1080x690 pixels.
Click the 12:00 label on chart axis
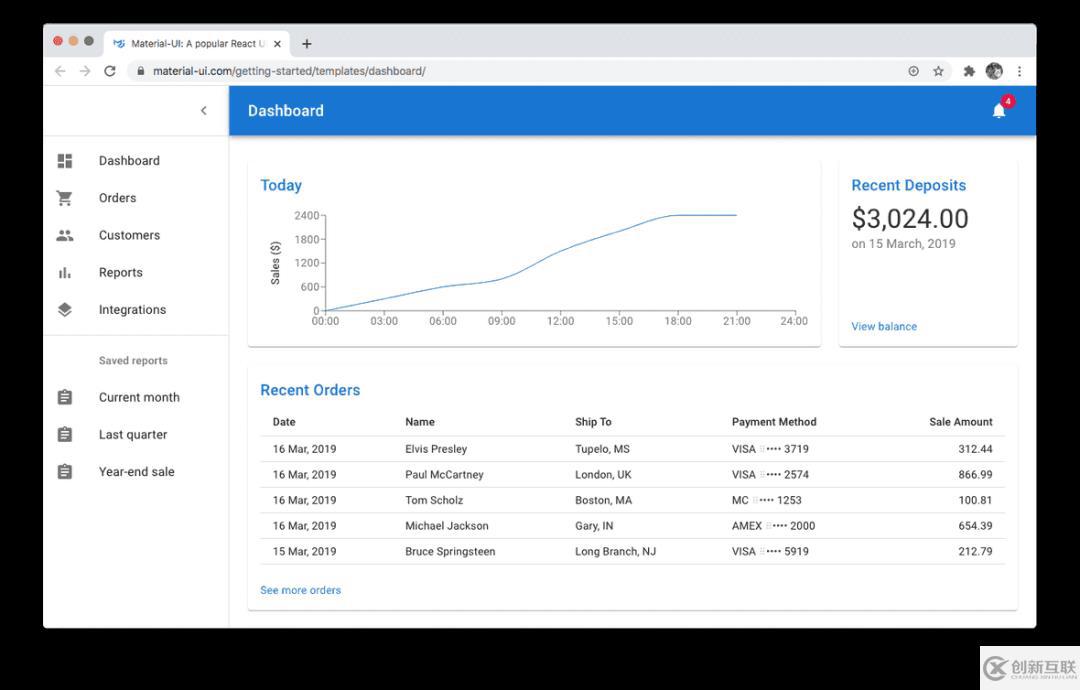pyautogui.click(x=560, y=321)
